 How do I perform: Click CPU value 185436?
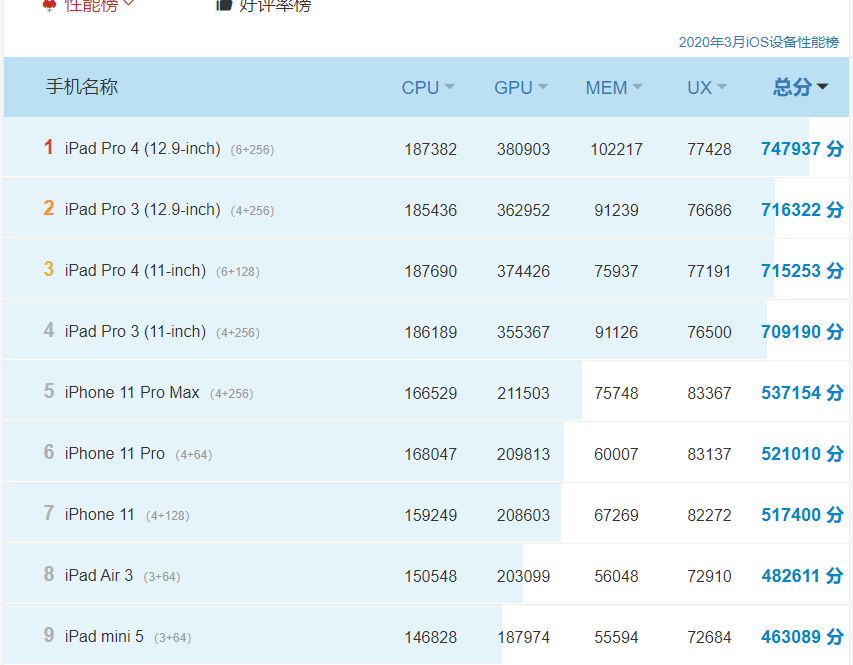(x=430, y=210)
